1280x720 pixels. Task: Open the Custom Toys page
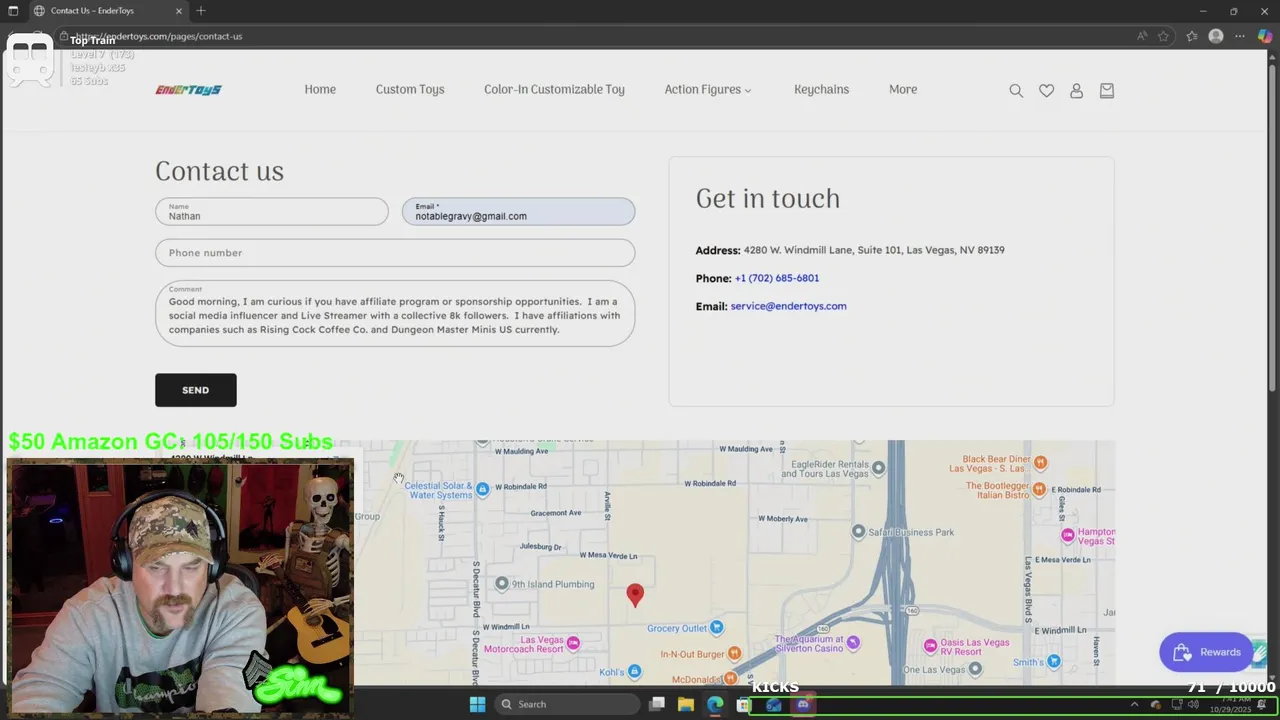click(410, 90)
